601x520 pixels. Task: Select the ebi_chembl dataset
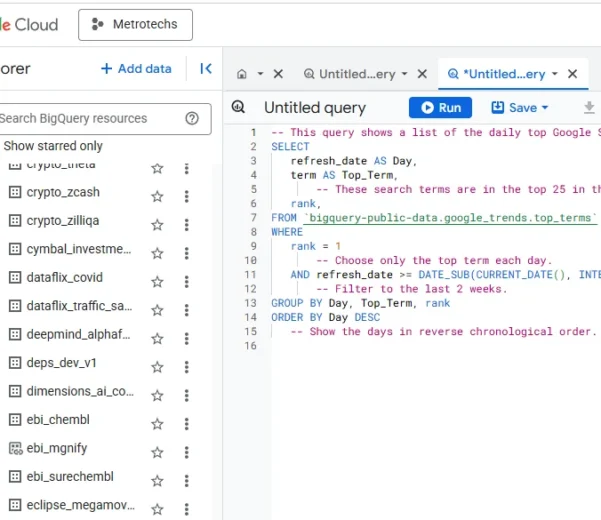(x=58, y=420)
